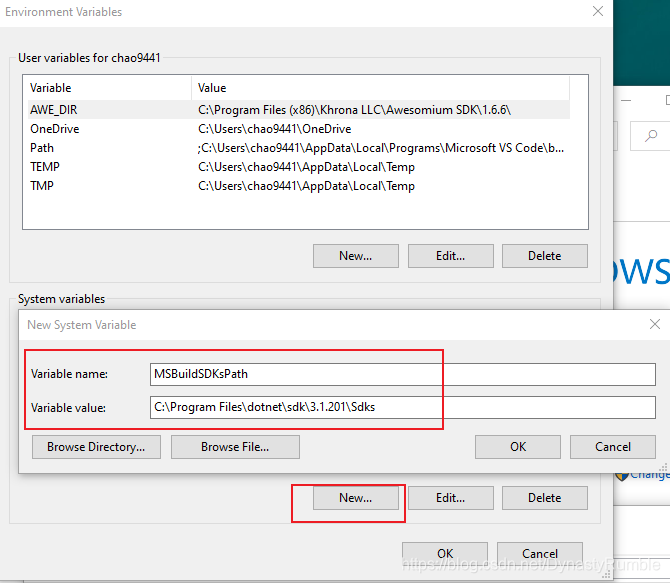Image resolution: width=670 pixels, height=583 pixels.
Task: Click Delete under System variables
Action: pyautogui.click(x=544, y=498)
